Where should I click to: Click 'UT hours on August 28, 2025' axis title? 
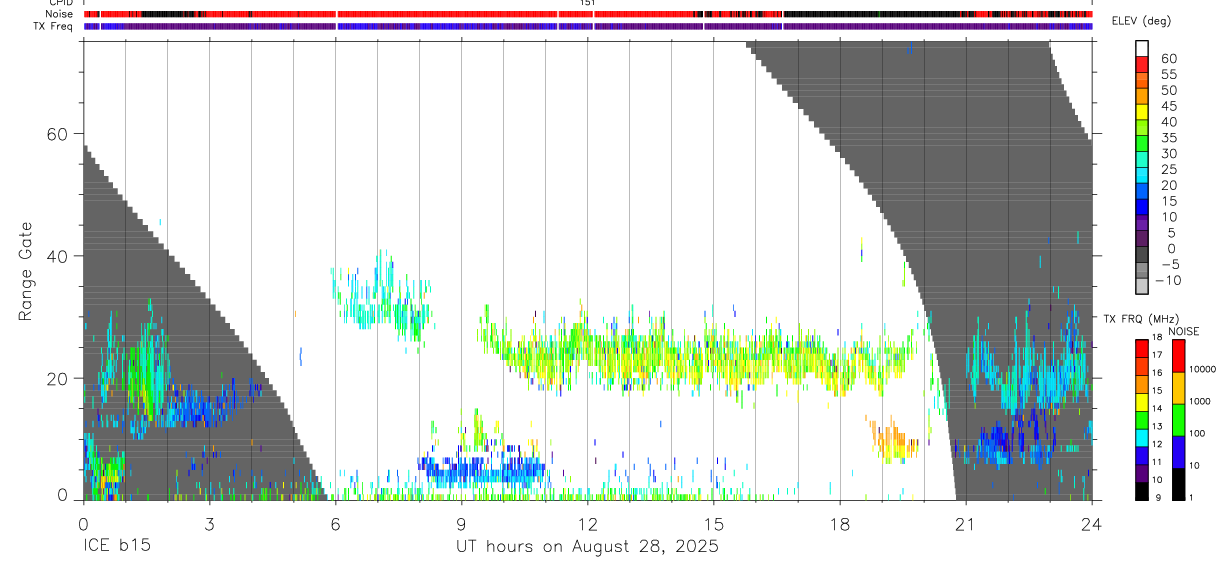click(x=587, y=547)
